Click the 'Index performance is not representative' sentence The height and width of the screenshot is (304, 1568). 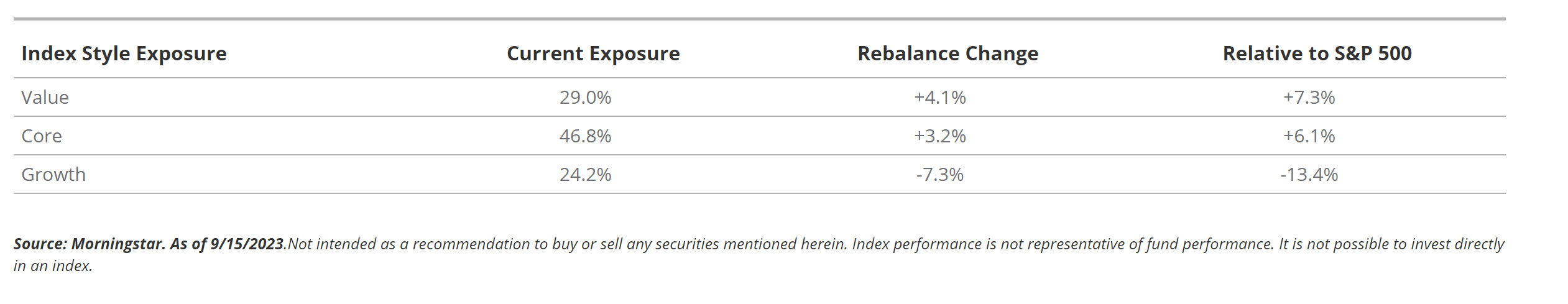pyautogui.click(x=1063, y=244)
